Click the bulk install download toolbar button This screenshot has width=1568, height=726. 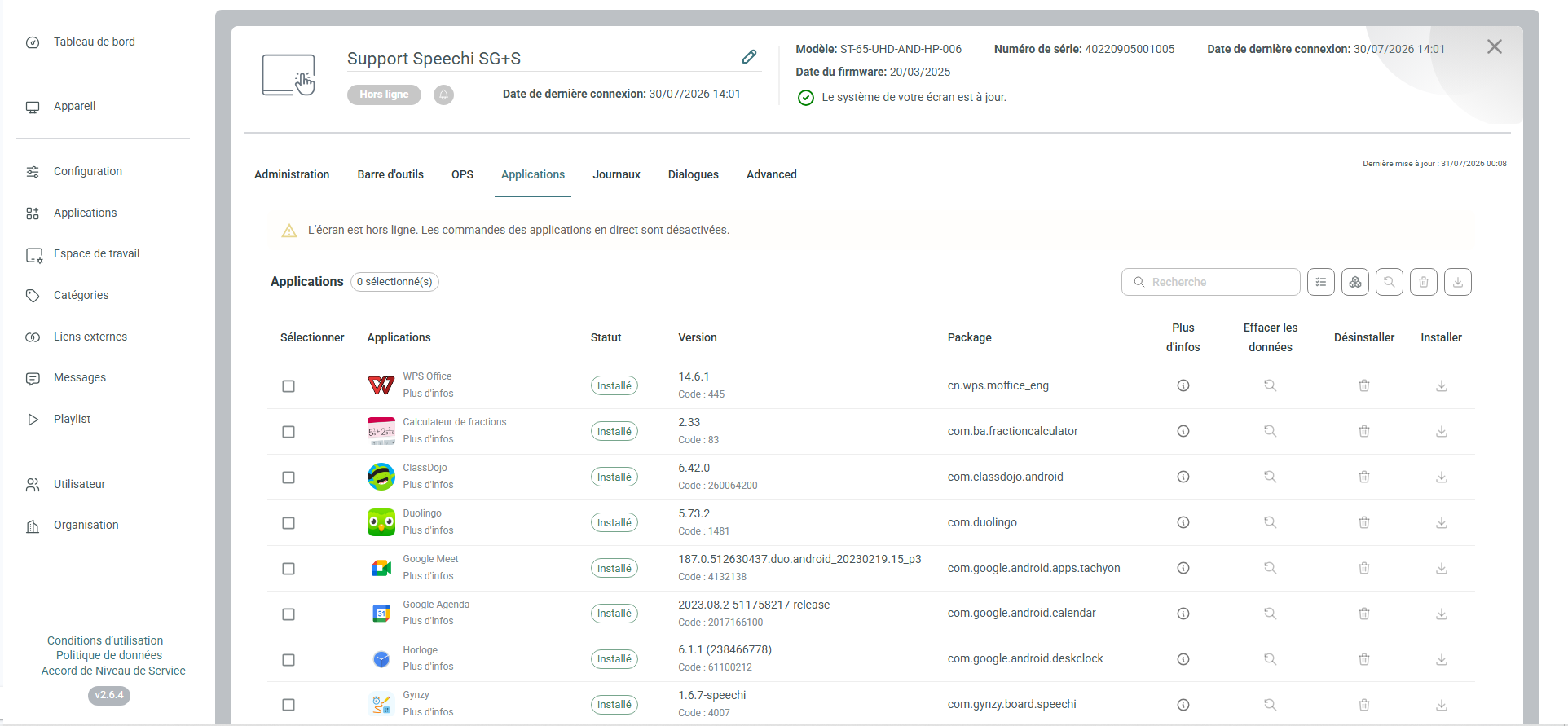click(1458, 282)
